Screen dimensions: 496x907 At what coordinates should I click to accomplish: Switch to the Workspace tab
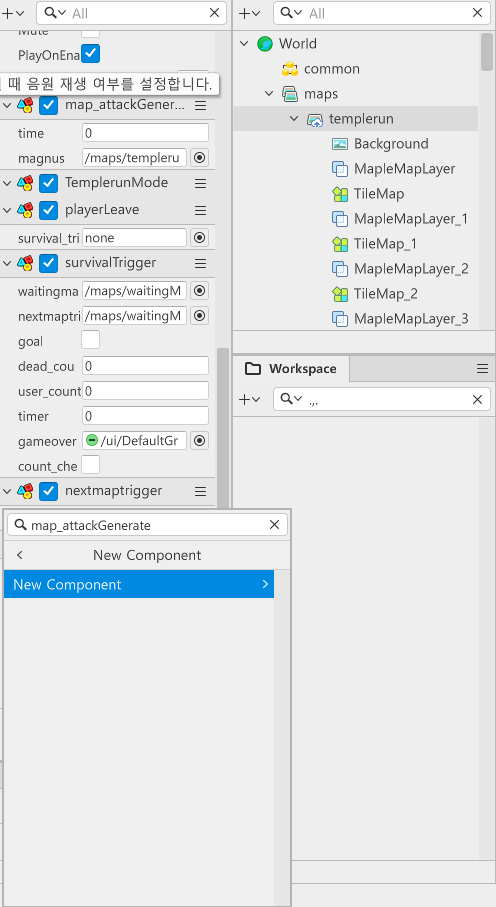point(292,368)
